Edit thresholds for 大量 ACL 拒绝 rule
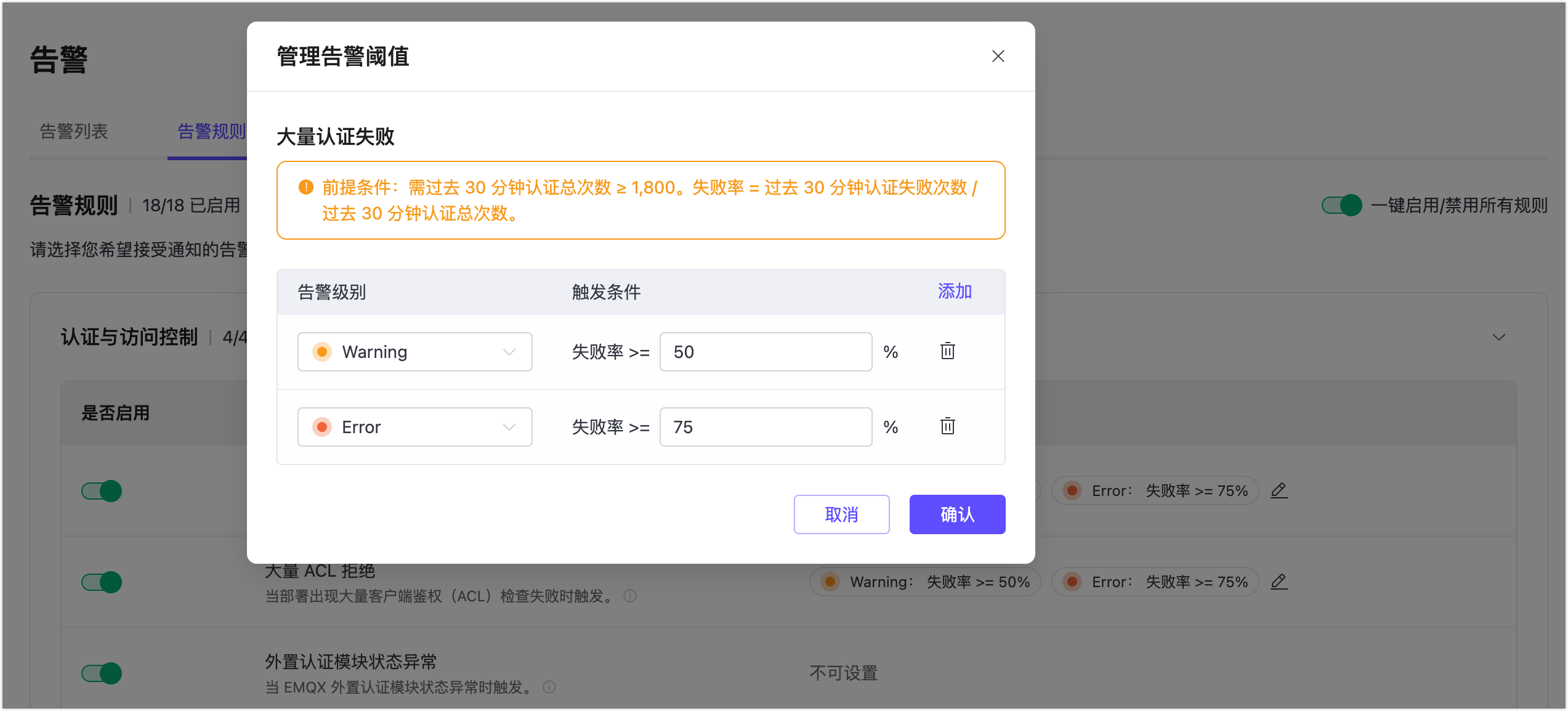Viewport: 1568px width, 711px height. tap(1279, 582)
